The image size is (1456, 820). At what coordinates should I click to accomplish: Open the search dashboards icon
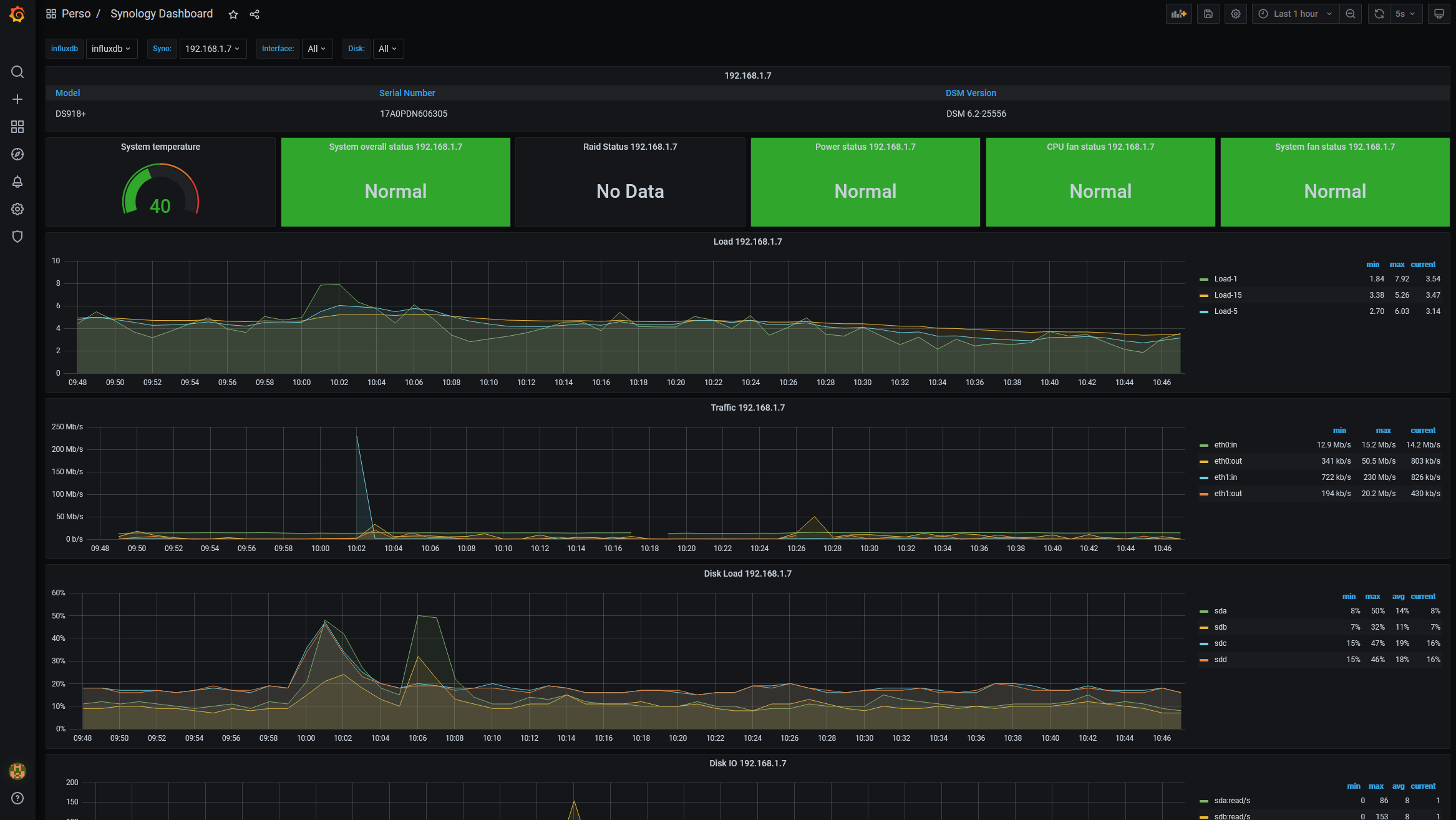[x=17, y=72]
